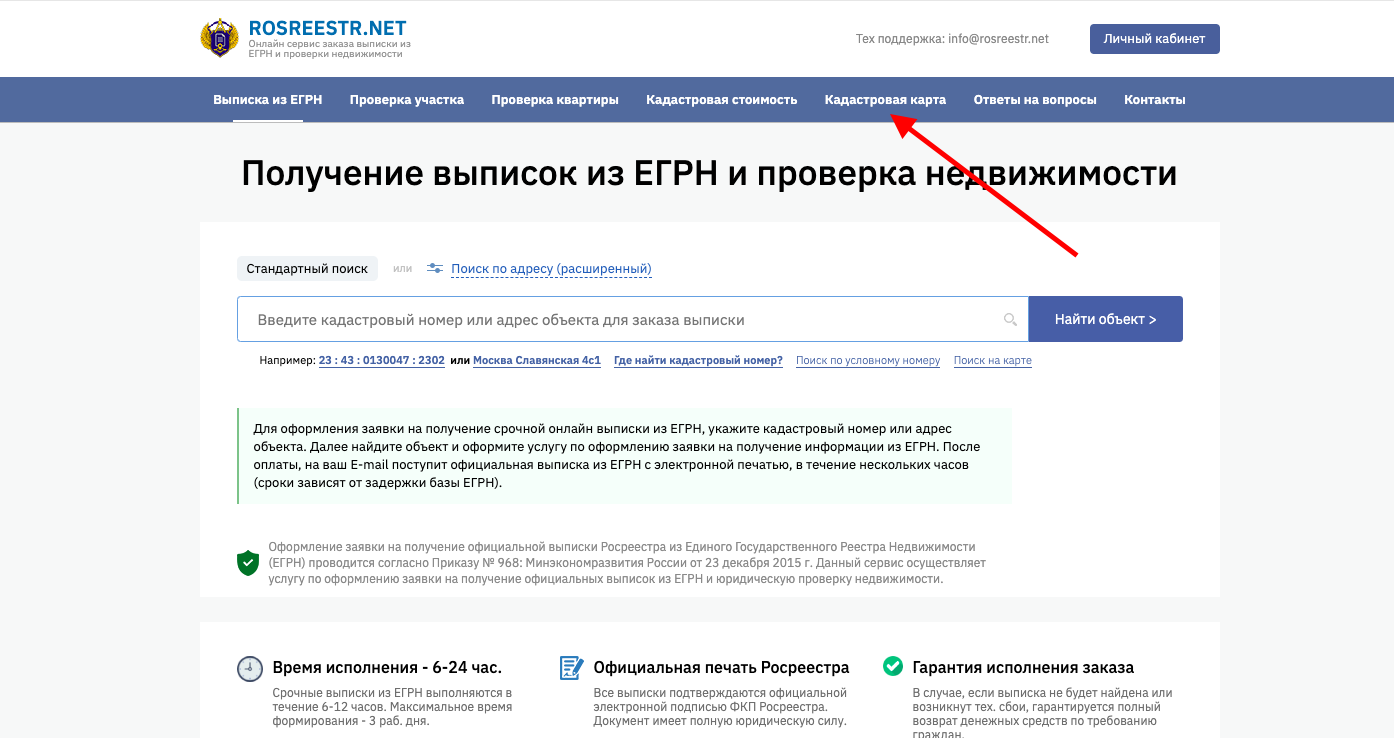This screenshot has width=1394, height=738.
Task: Click the Время исполнения - 6-24 час. heading
Action: point(387,667)
